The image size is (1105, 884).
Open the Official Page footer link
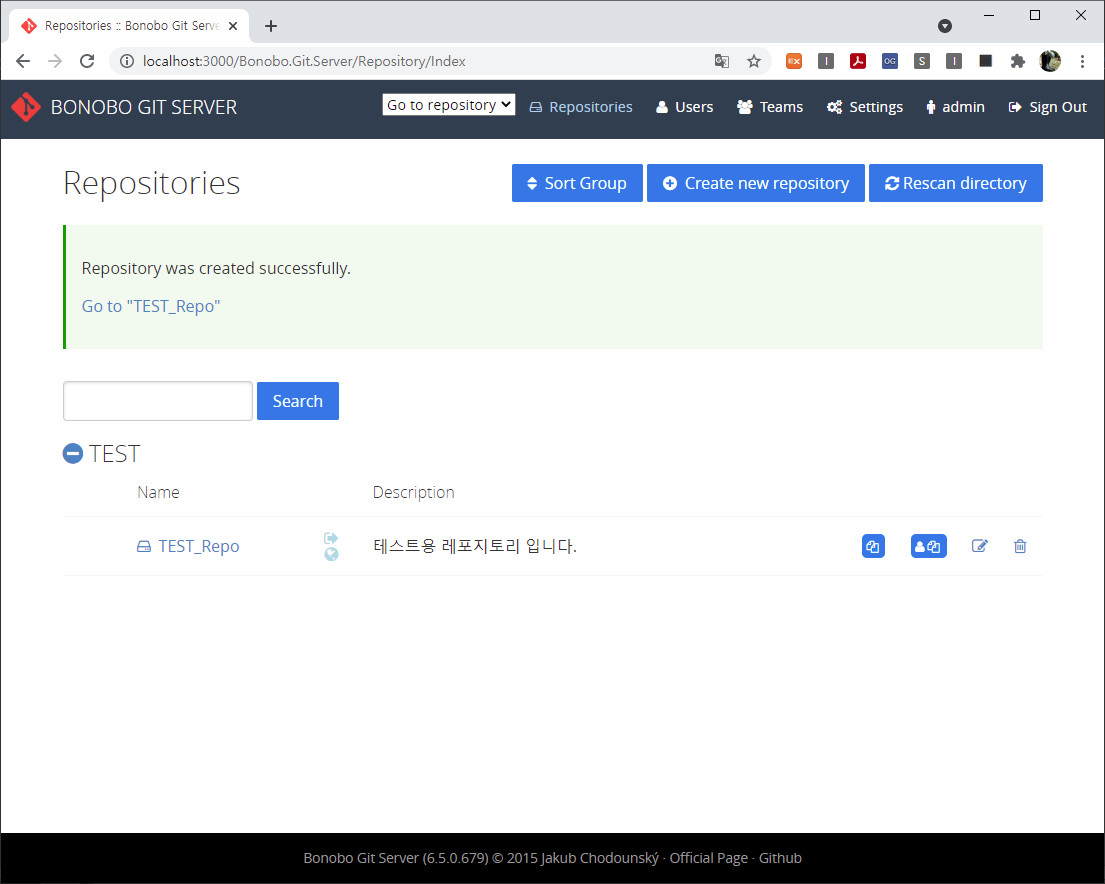tap(708, 858)
